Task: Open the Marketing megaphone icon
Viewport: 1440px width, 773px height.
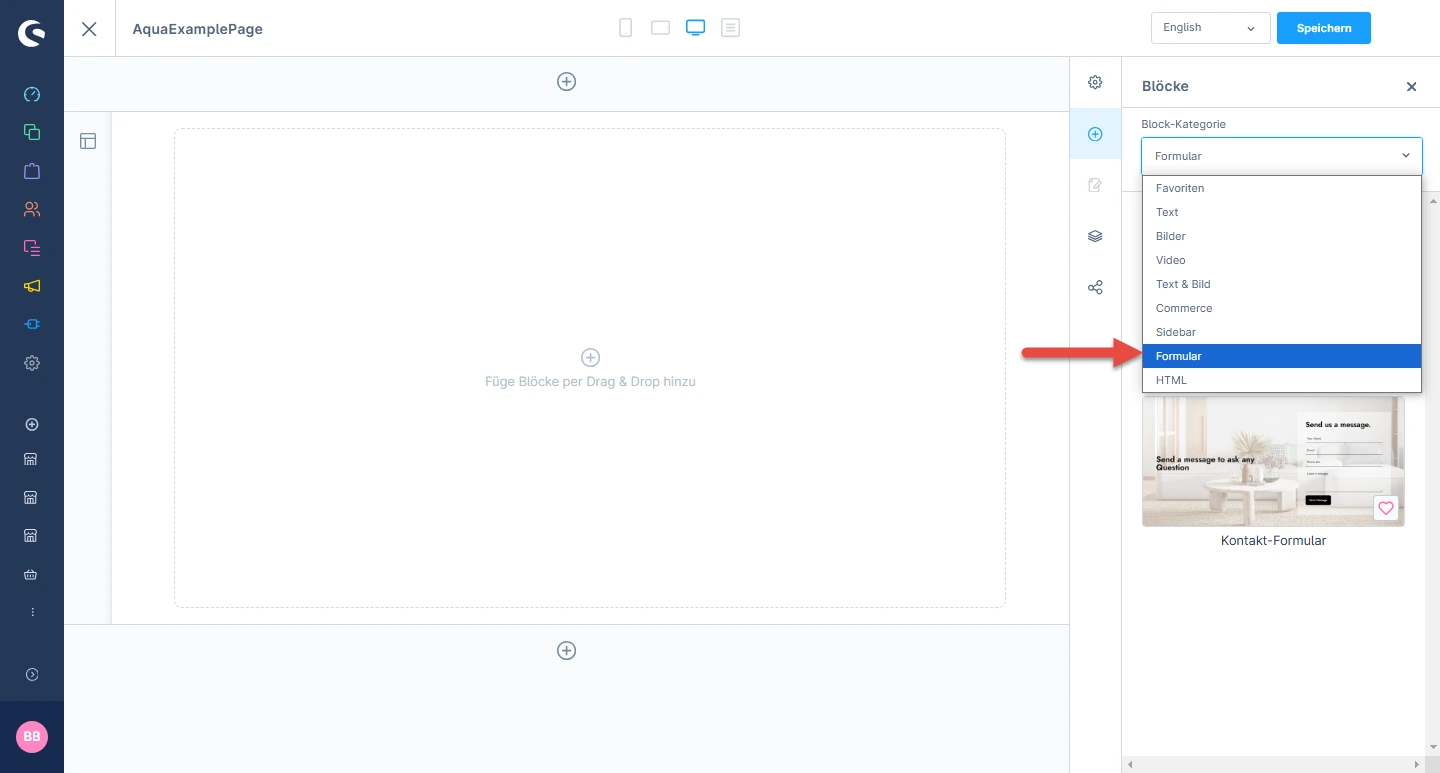Action: point(32,286)
